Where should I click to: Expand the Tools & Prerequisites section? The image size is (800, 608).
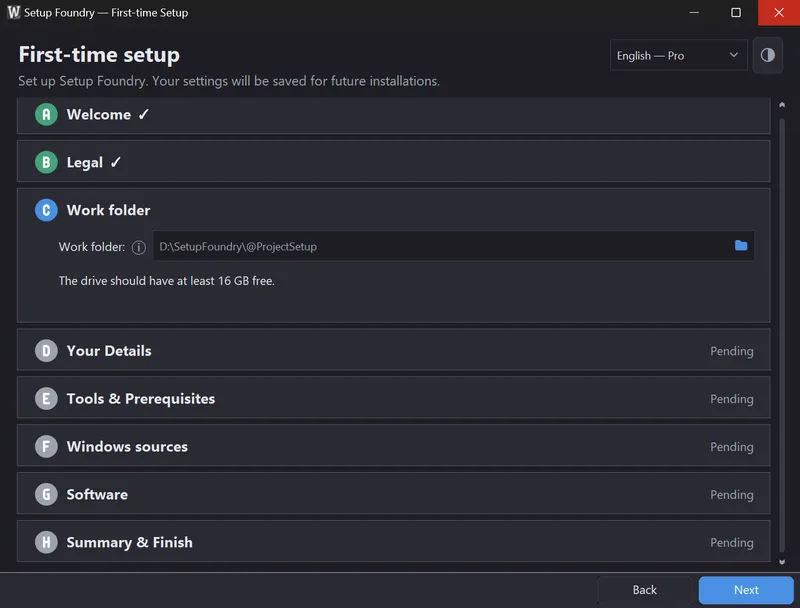point(393,398)
